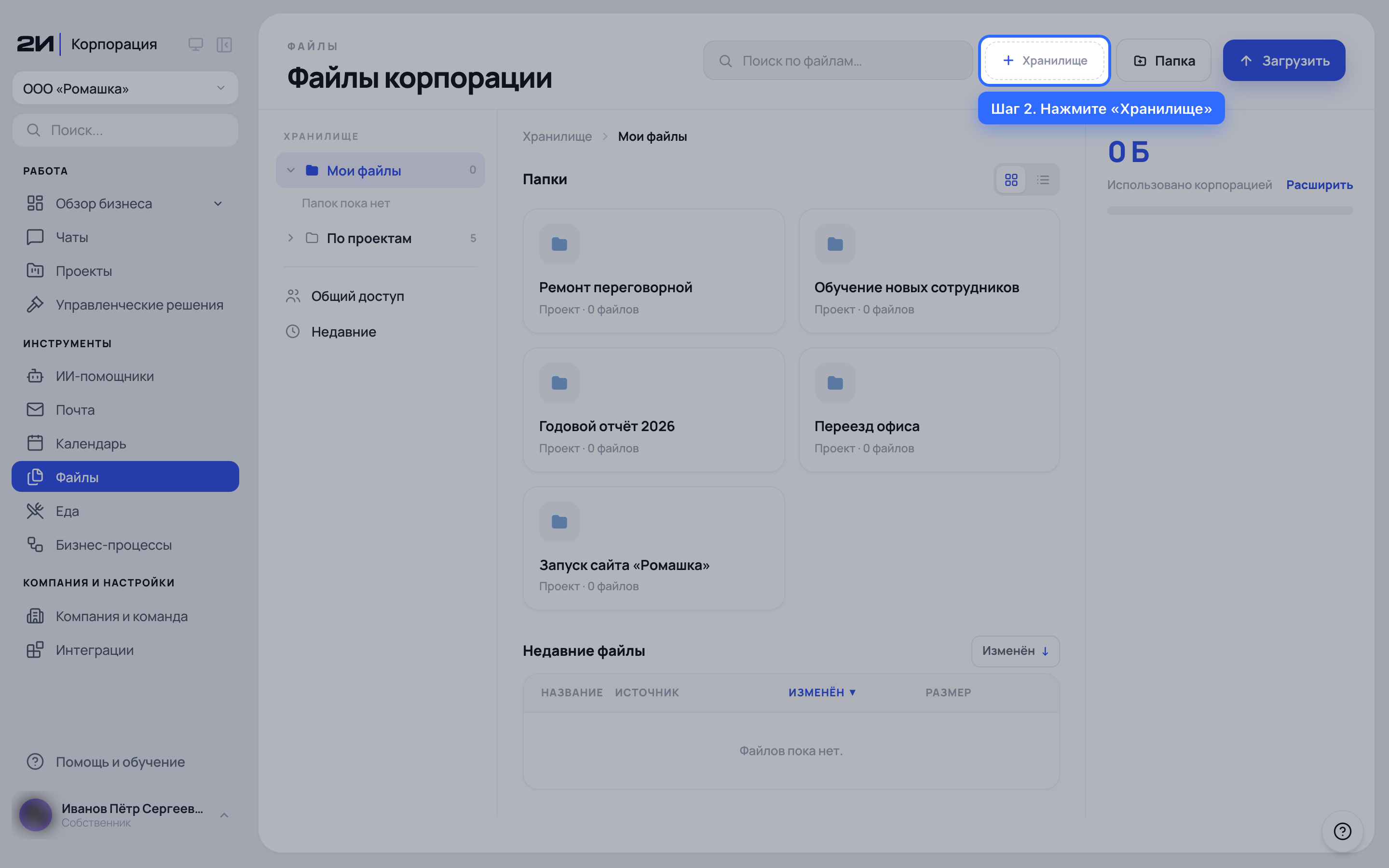Click magnifier icon in files search field
Image resolution: width=1389 pixels, height=868 pixels.
[725, 61]
